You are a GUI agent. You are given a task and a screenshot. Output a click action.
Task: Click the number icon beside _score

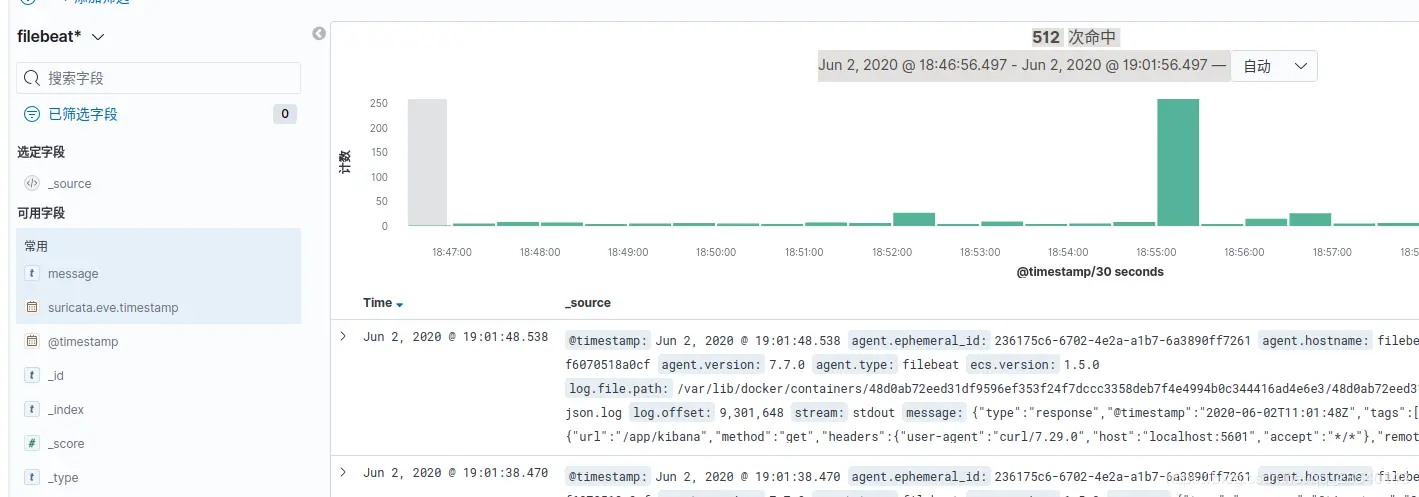click(32, 444)
